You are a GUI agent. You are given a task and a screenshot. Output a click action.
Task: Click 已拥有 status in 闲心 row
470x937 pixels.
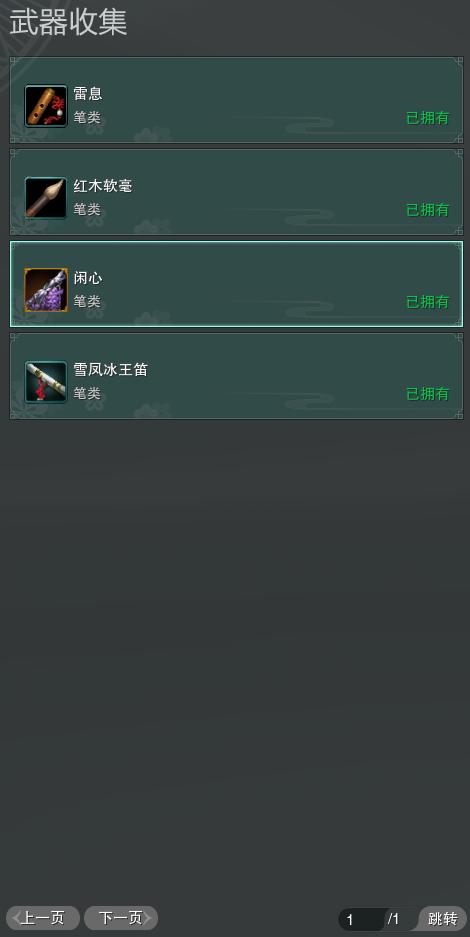[x=428, y=302]
